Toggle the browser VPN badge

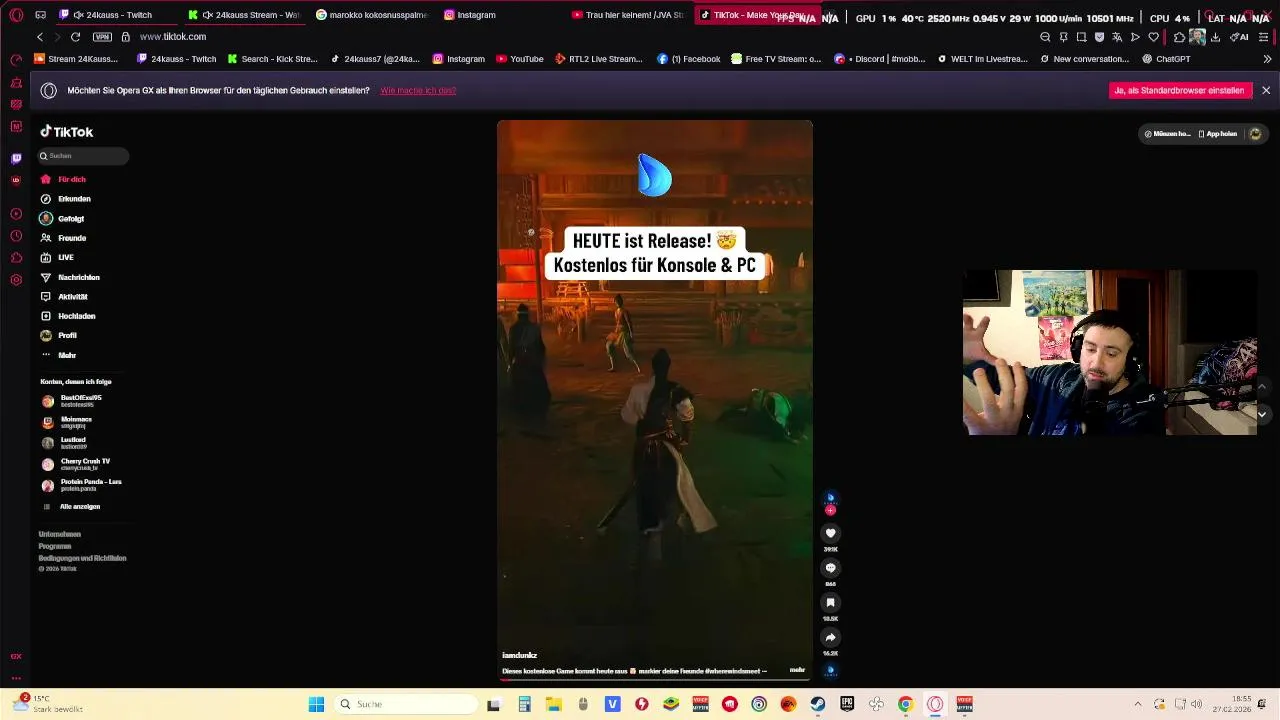102,37
